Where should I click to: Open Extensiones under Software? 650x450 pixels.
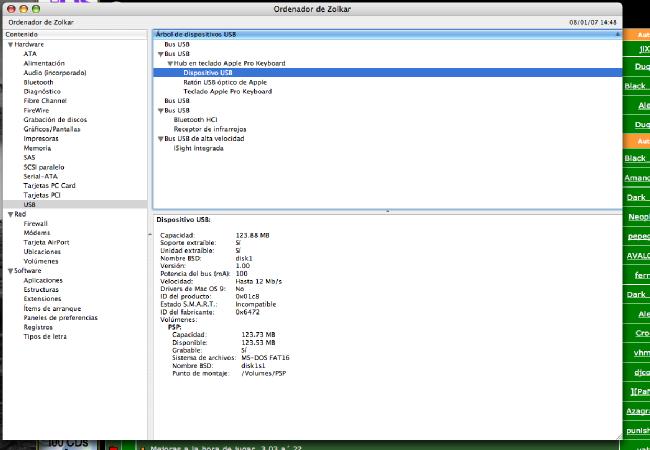(43, 298)
